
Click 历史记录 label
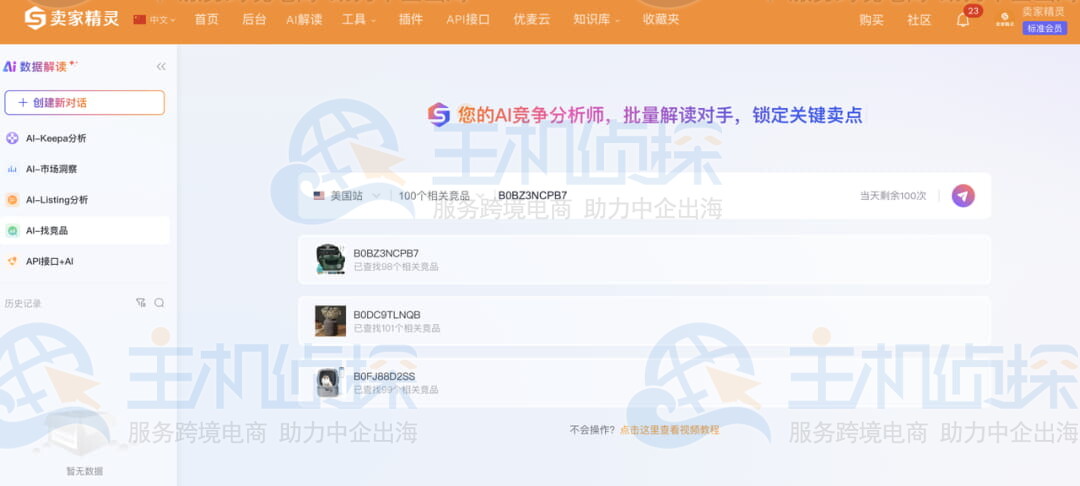[23, 303]
